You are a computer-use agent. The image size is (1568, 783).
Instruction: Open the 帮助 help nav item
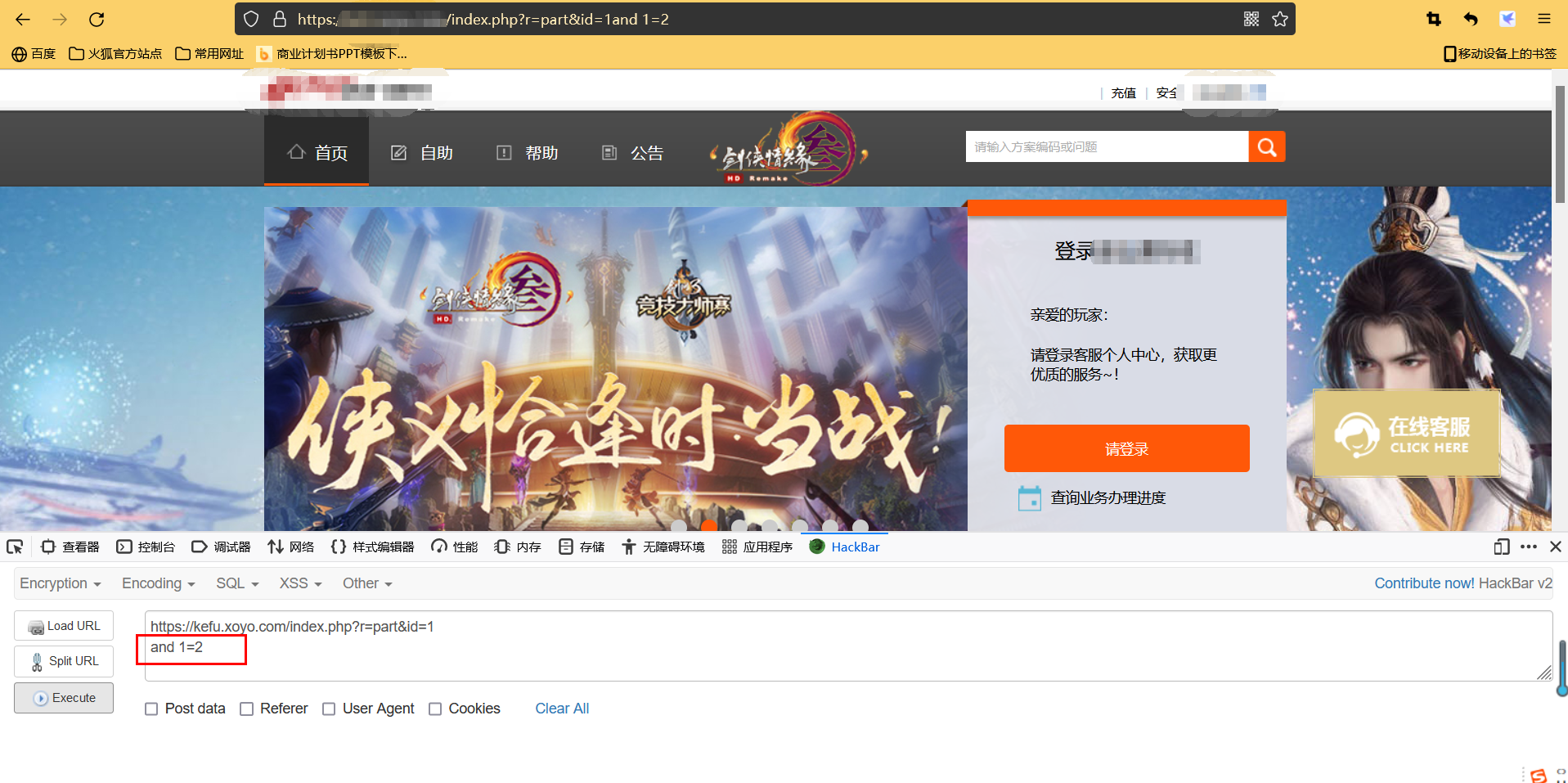coord(527,152)
